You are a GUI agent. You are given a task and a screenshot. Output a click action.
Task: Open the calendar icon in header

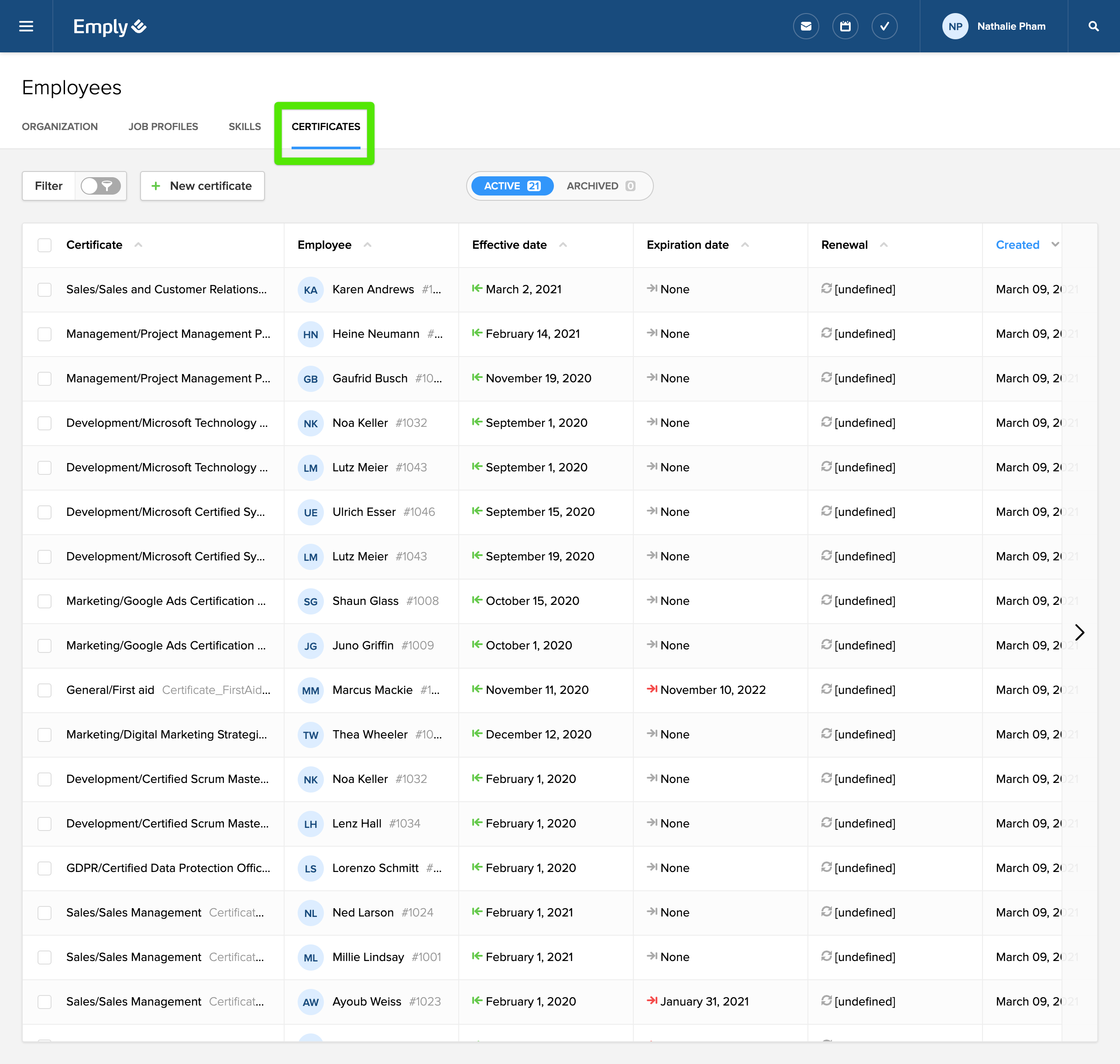click(845, 26)
